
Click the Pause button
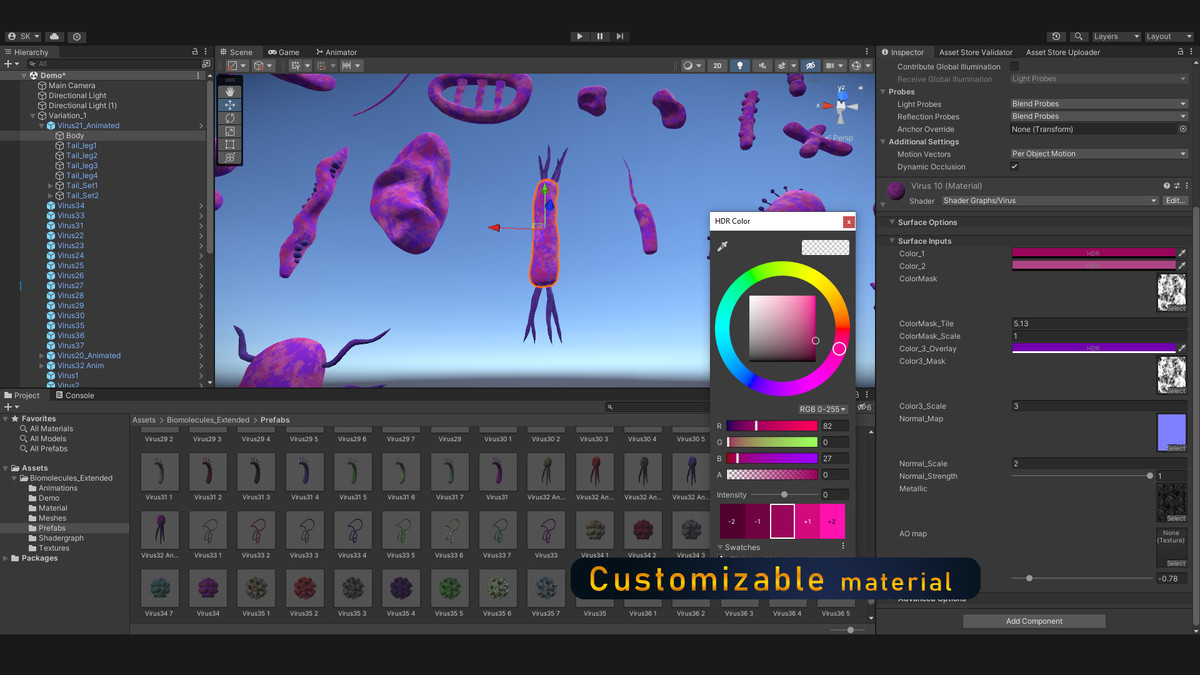[x=600, y=37]
